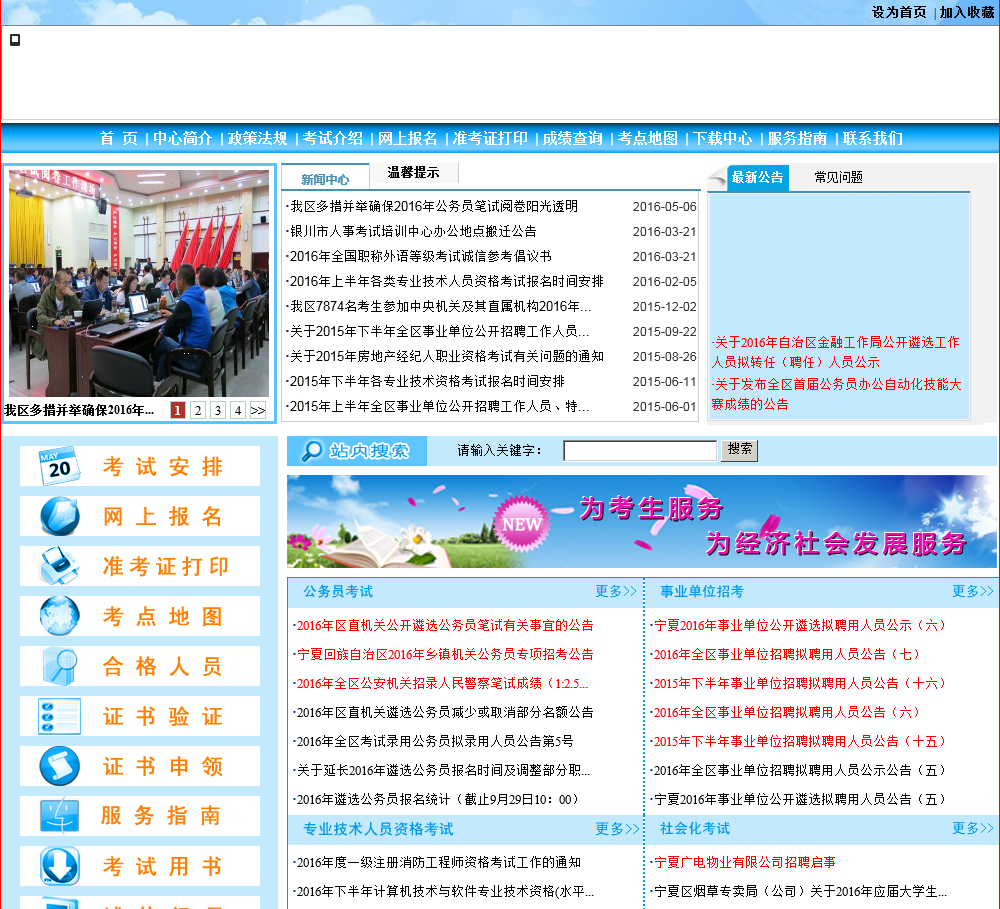Expand 更多>> for 社会化考试 section
The image size is (1000, 909).
pos(973,828)
